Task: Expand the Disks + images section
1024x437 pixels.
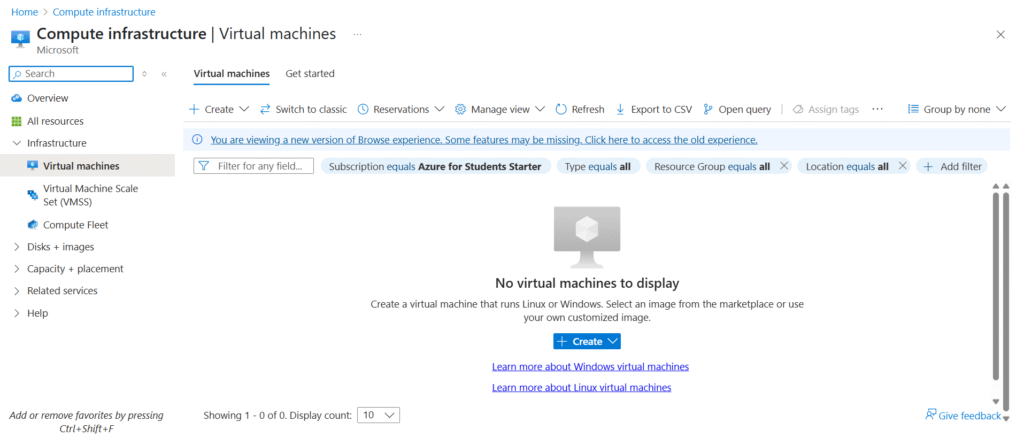Action: click(17, 247)
